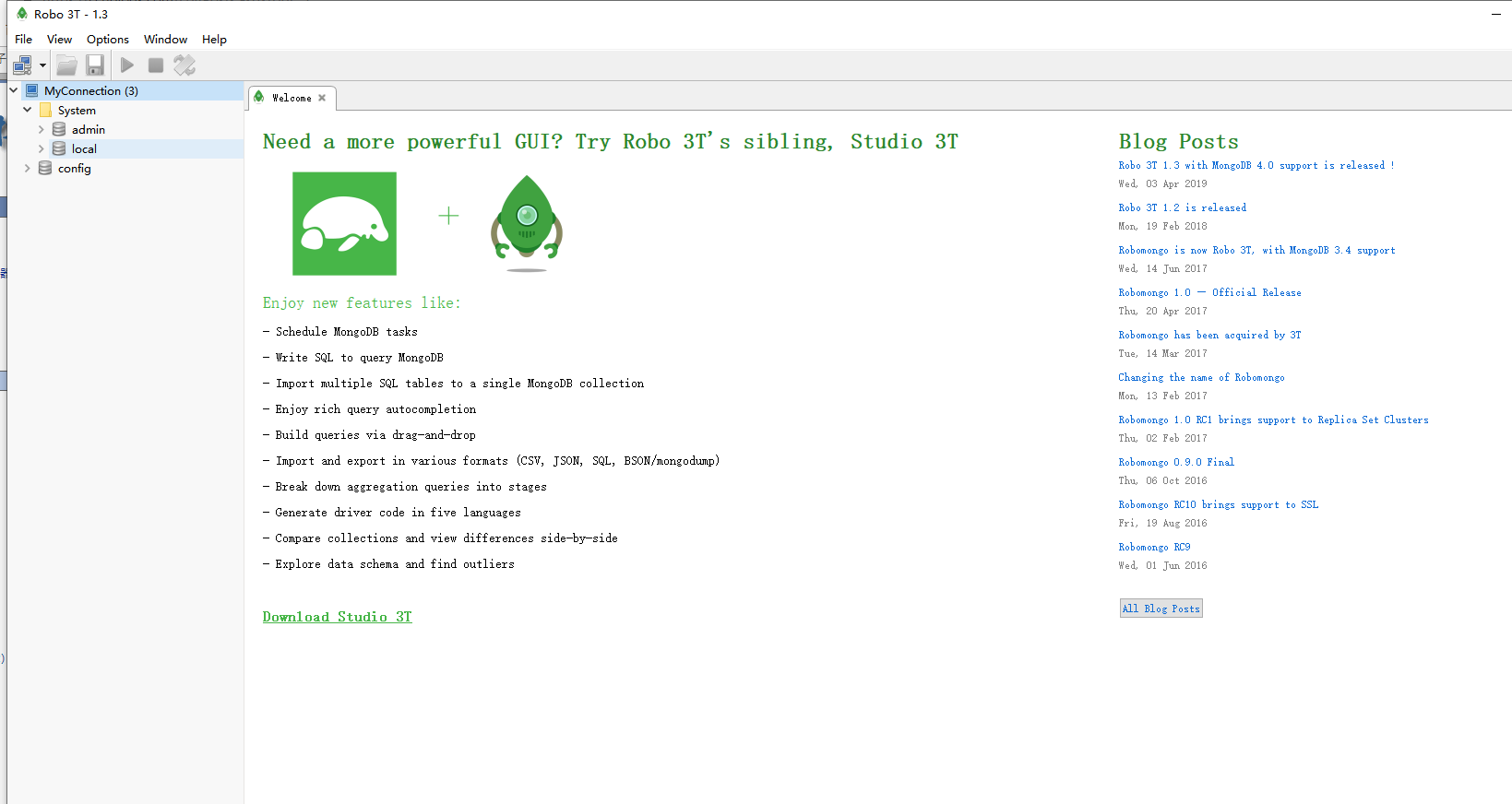Open the Window menu

(166, 39)
